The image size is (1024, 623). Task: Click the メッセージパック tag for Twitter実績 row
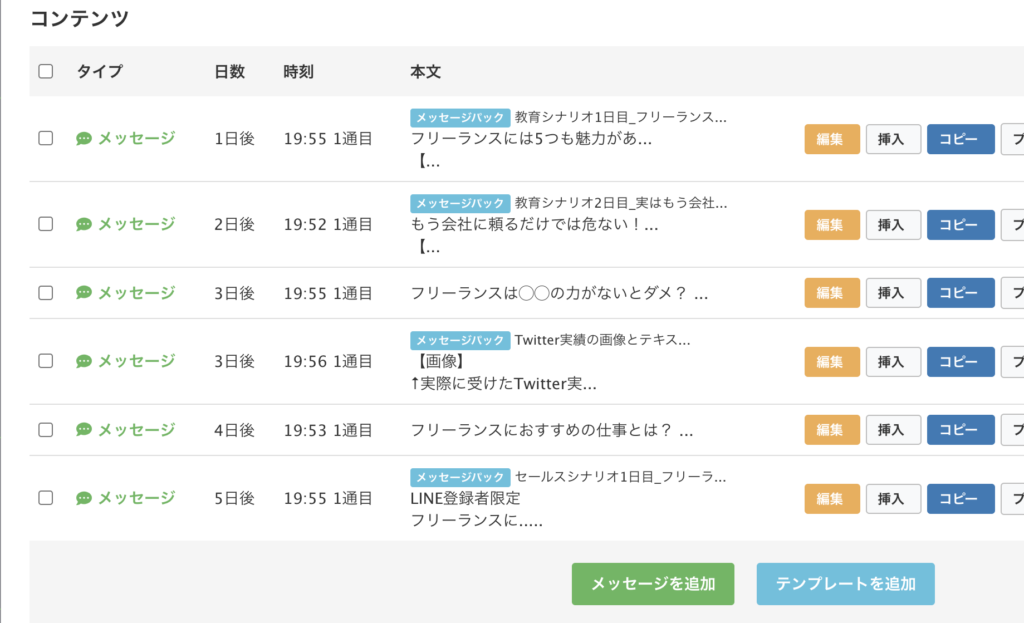pyautogui.click(x=460, y=340)
